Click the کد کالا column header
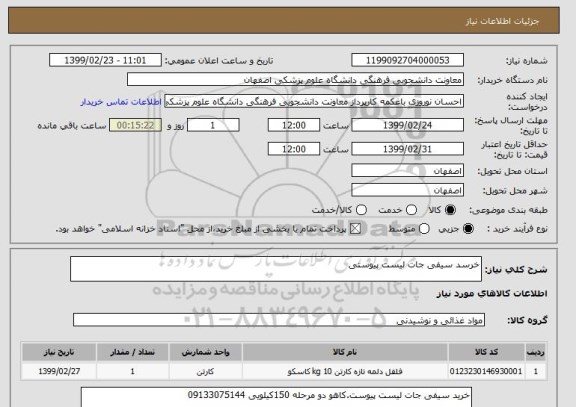Viewport: 576px width, 407px height. (486, 352)
